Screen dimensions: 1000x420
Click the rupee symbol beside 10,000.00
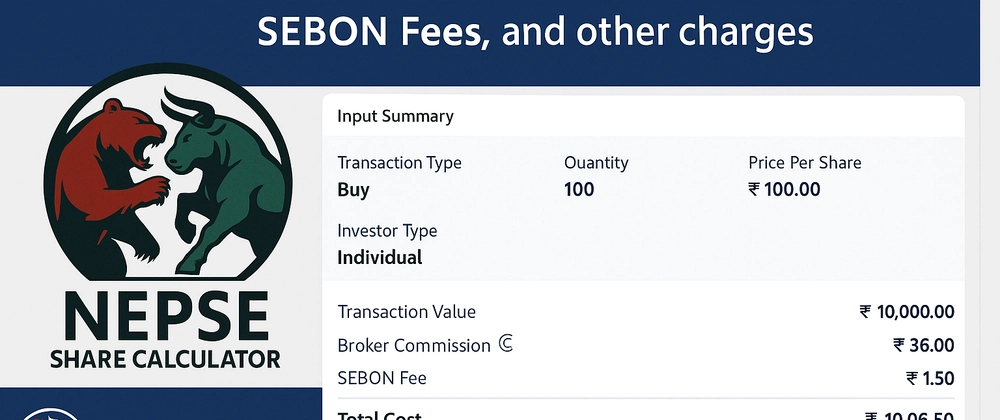click(865, 312)
